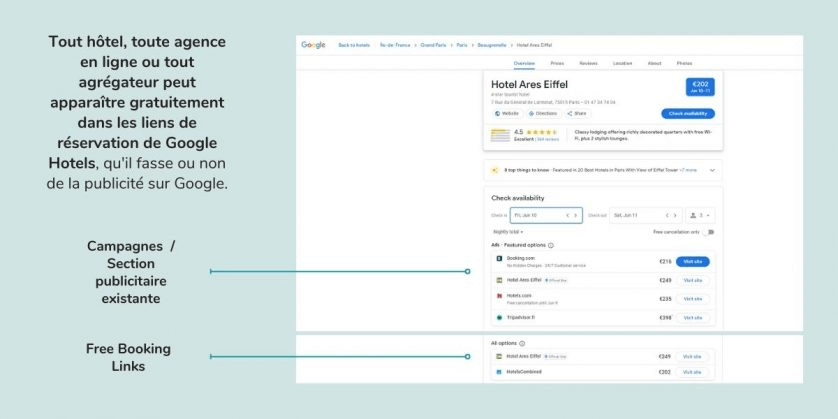This screenshot has width=838, height=419.
Task: Open info icon next to All options
Action: 522,343
